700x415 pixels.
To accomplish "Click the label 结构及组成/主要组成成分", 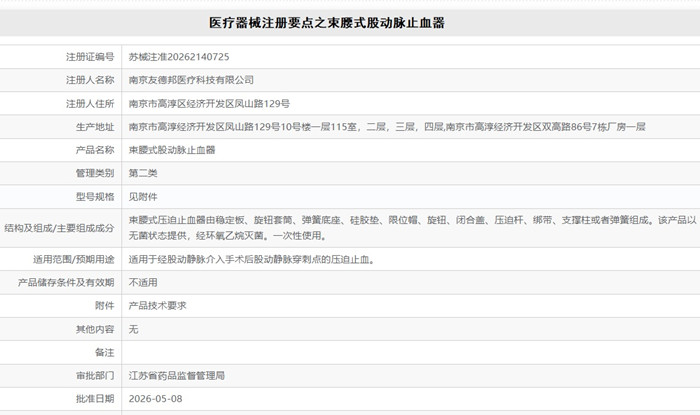I will [x=59, y=228].
